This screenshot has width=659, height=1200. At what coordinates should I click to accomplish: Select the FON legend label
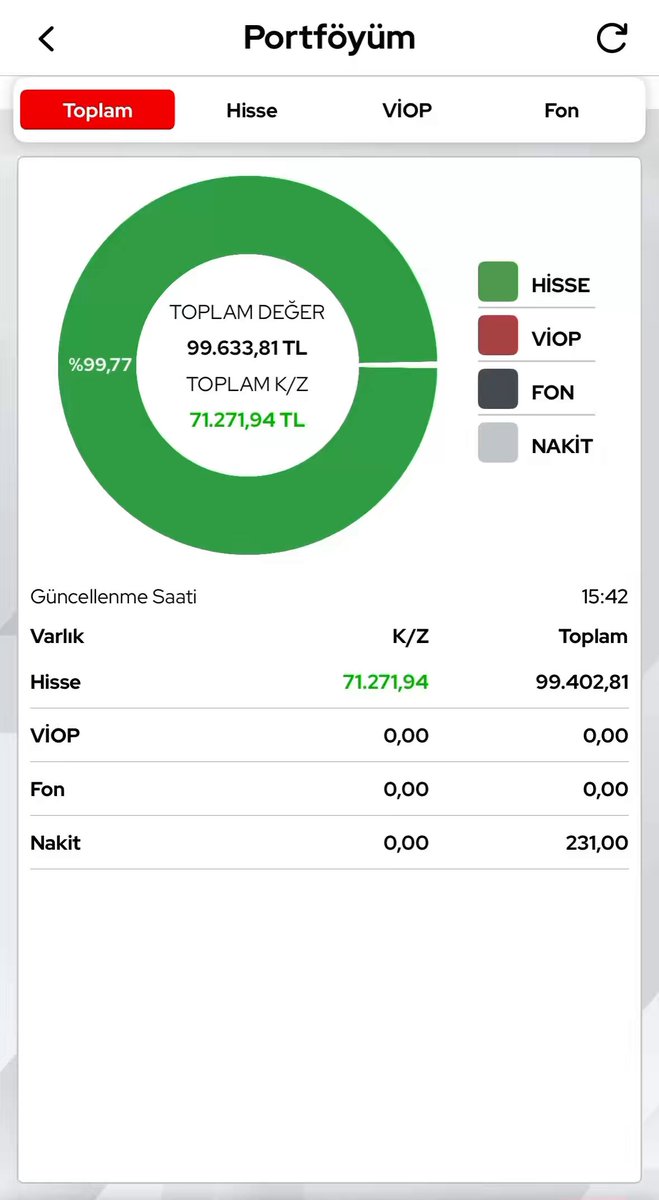[553, 393]
